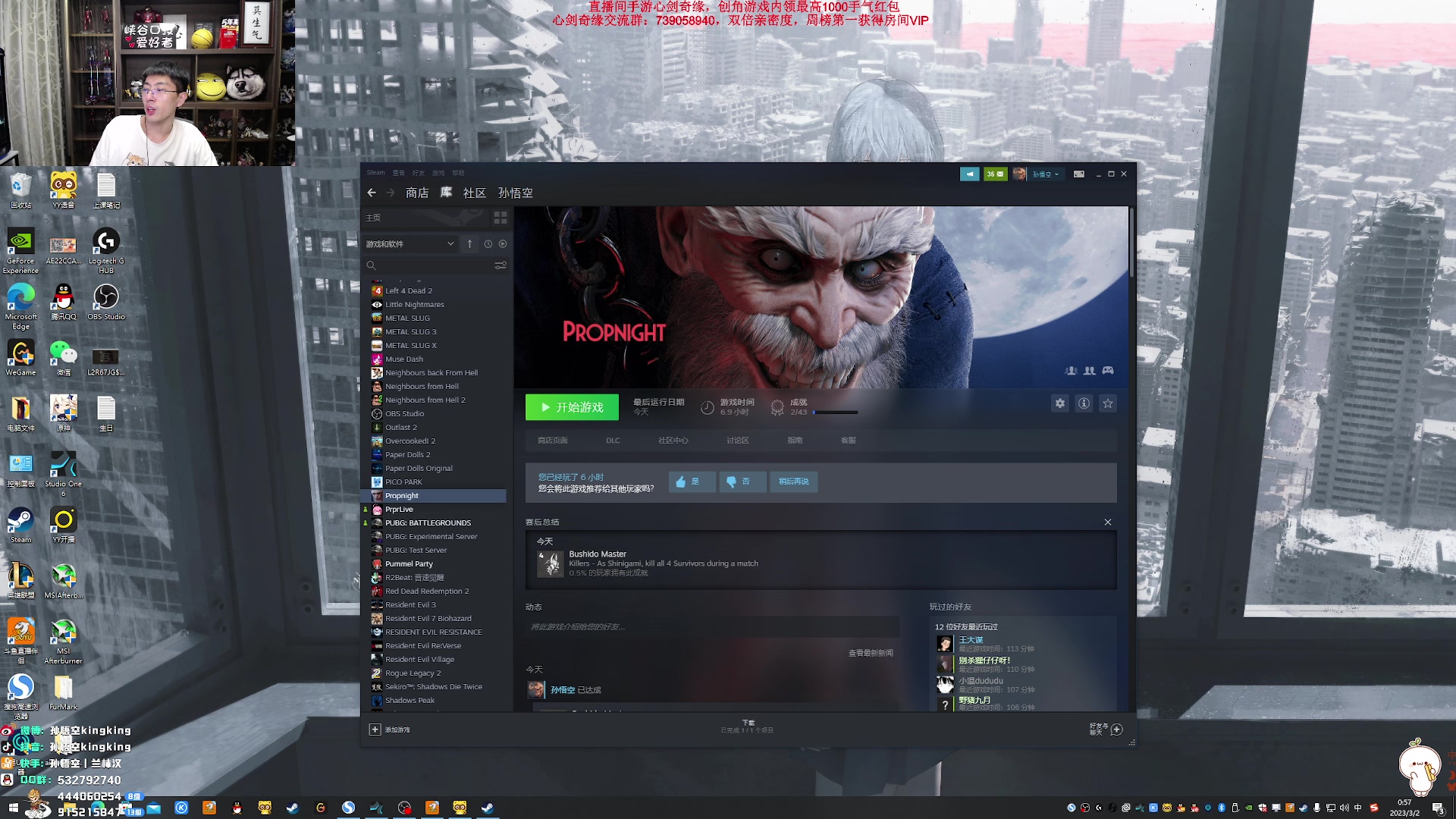The width and height of the screenshot is (1456, 819).
Task: Click the activity status input field
Action: [x=711, y=627]
